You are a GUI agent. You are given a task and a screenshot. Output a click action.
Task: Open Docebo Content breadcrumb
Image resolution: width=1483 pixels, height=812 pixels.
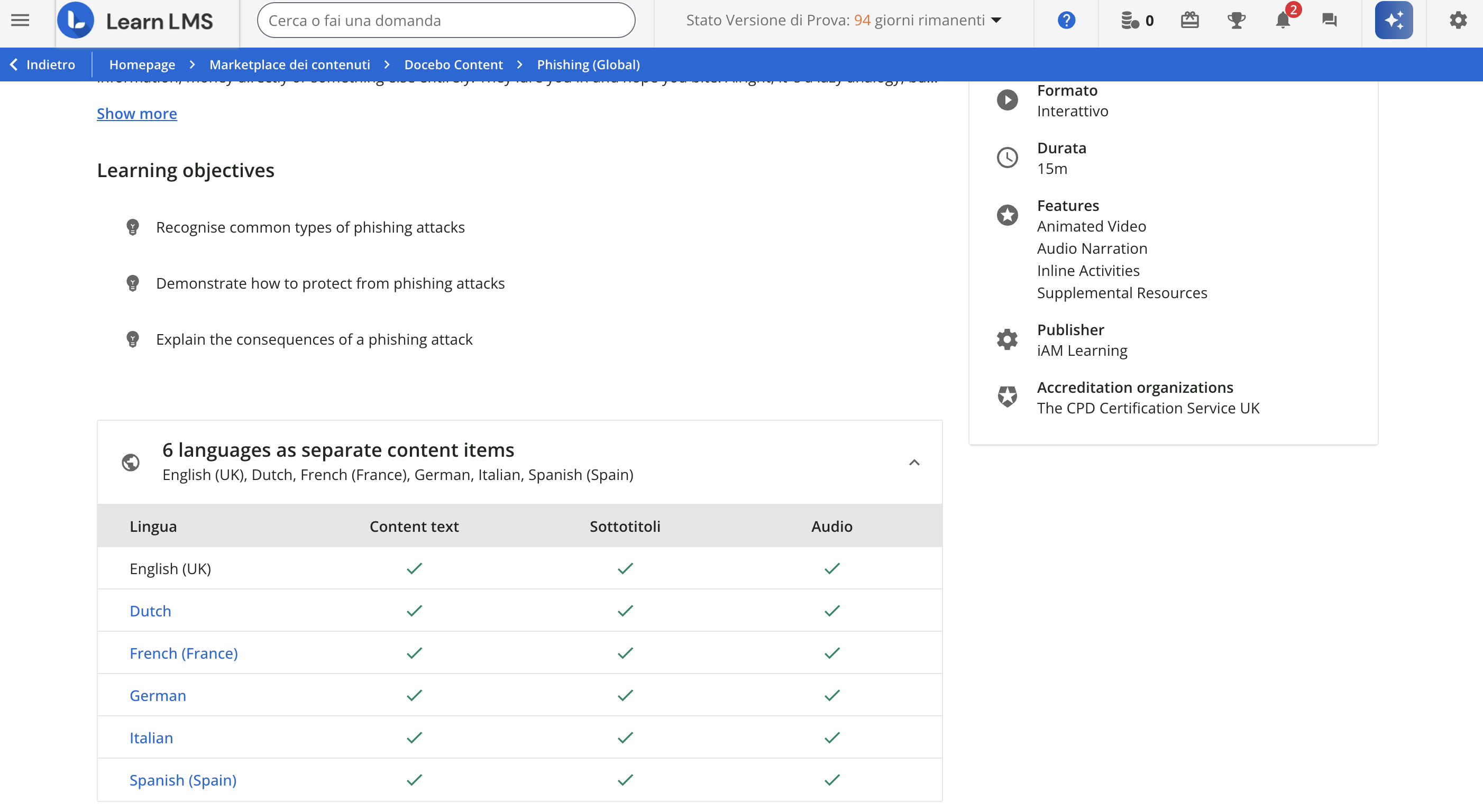click(x=453, y=64)
